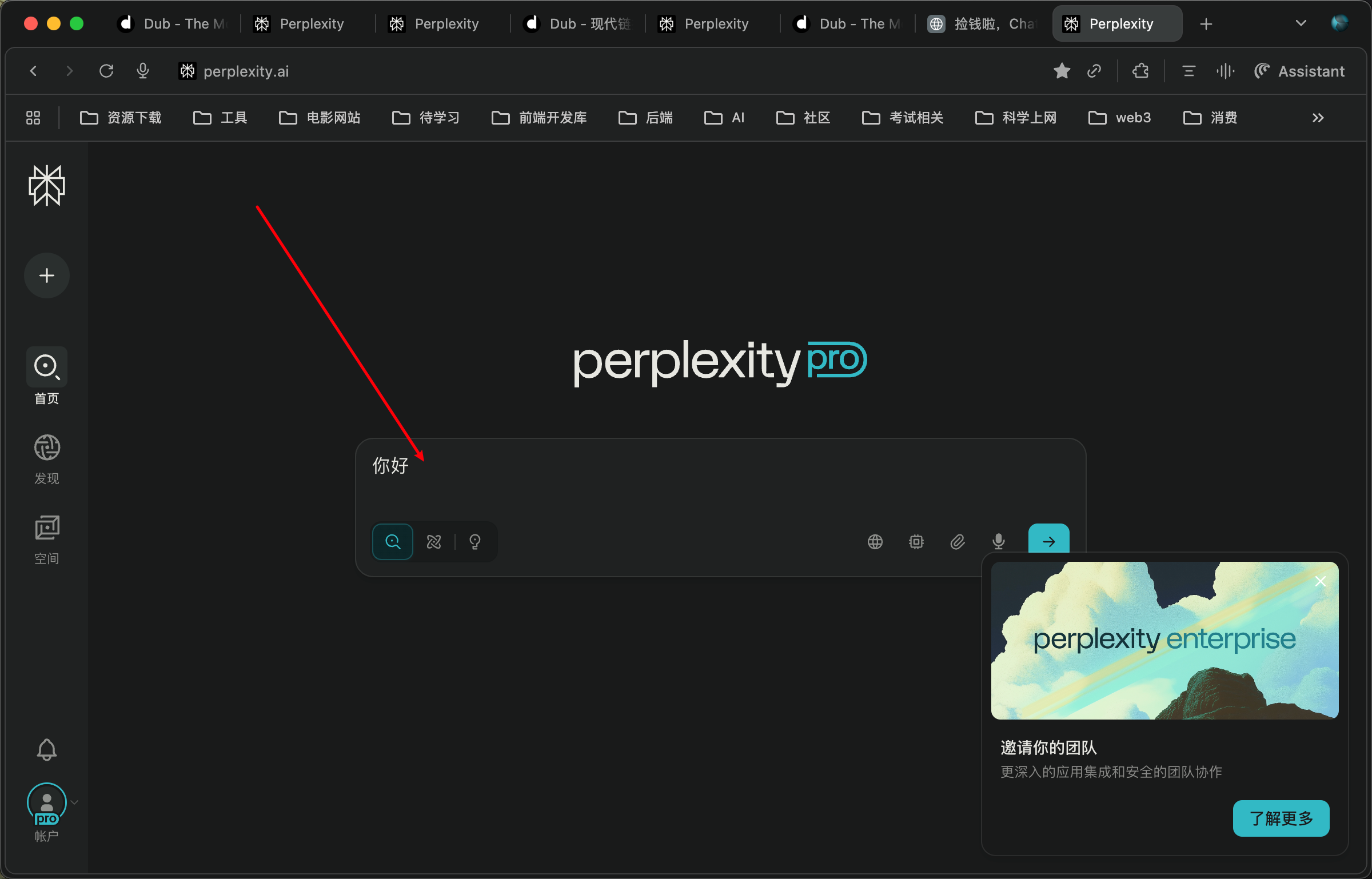The height and width of the screenshot is (879, 1372).
Task: Switch to Research mode toggle
Action: point(434,541)
